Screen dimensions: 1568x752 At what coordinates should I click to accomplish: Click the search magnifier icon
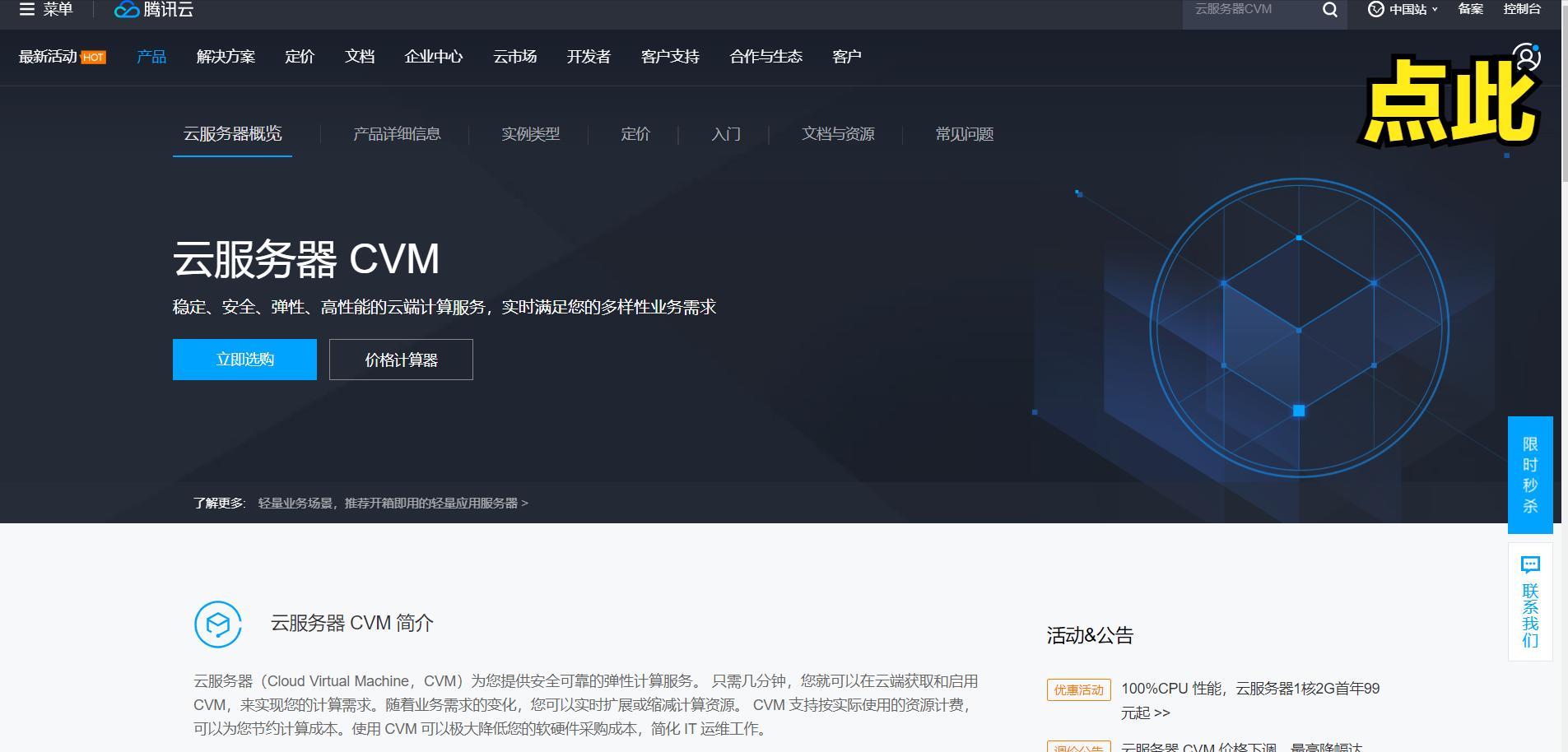pyautogui.click(x=1329, y=10)
